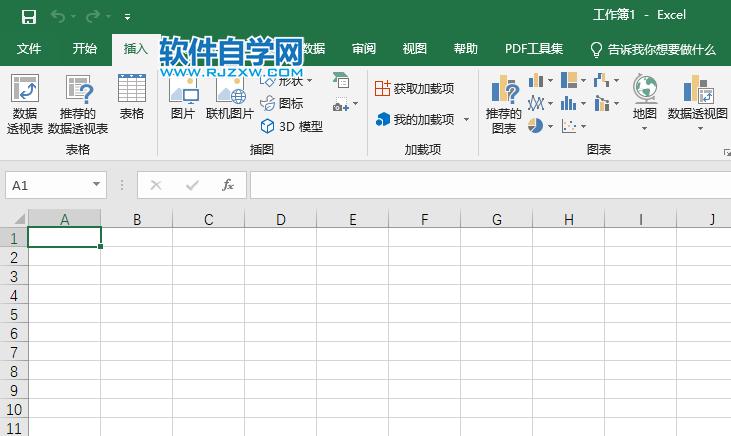731x436 pixels.
Task: Expand the scatter chart dropdown arrow
Action: click(x=583, y=126)
